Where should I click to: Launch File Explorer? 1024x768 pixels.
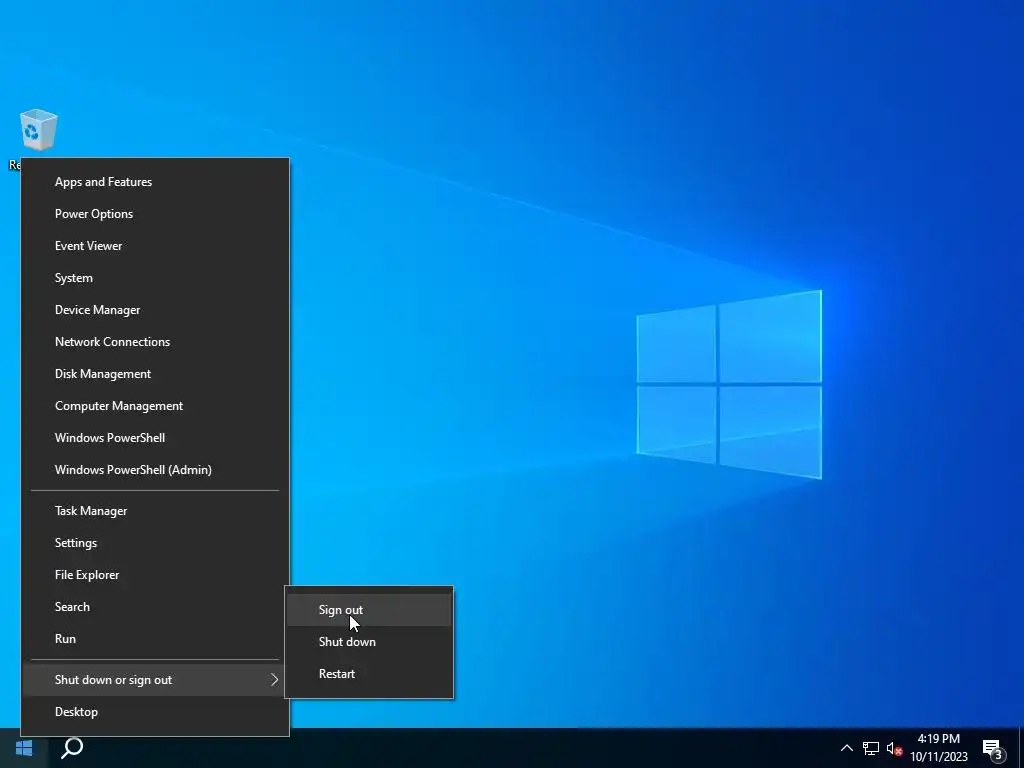[155, 575]
